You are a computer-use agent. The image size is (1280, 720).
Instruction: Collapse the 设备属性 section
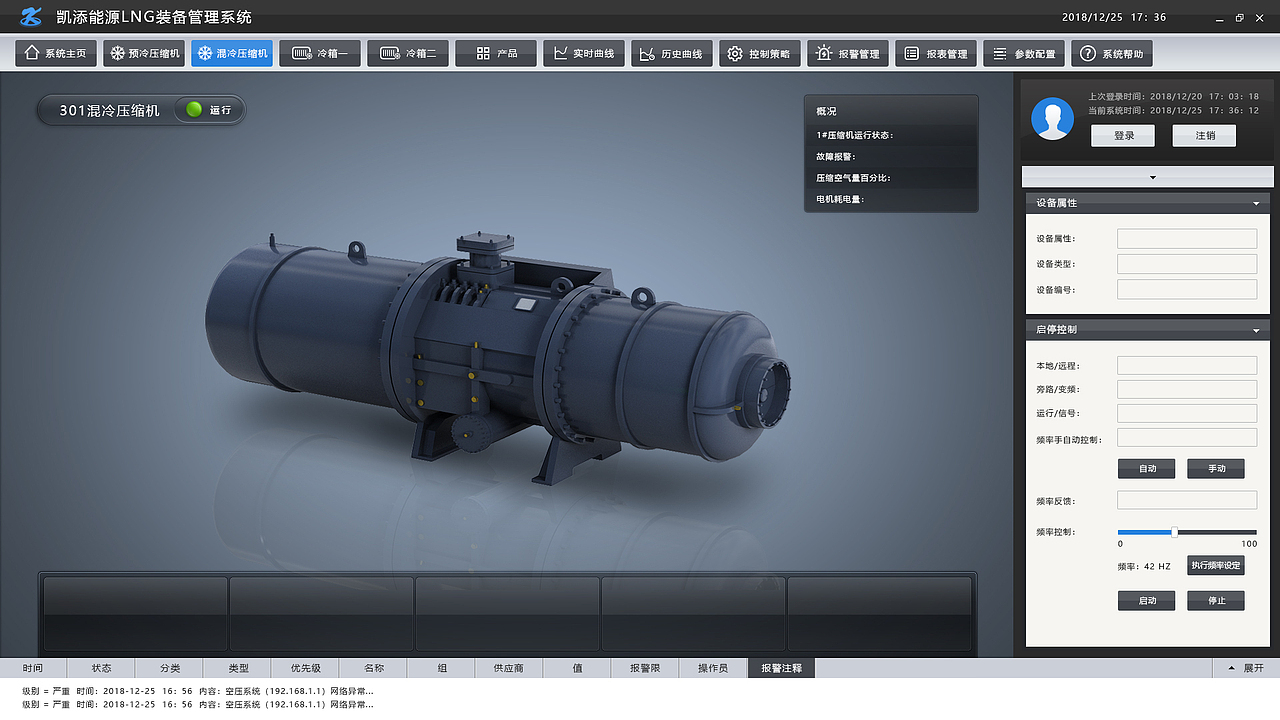coord(1256,203)
